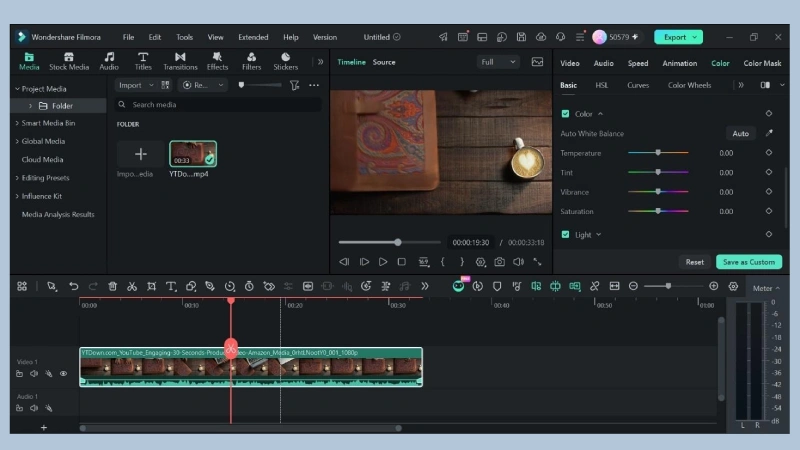This screenshot has width=800, height=450.
Task: Open the Titles library
Action: click(x=143, y=61)
